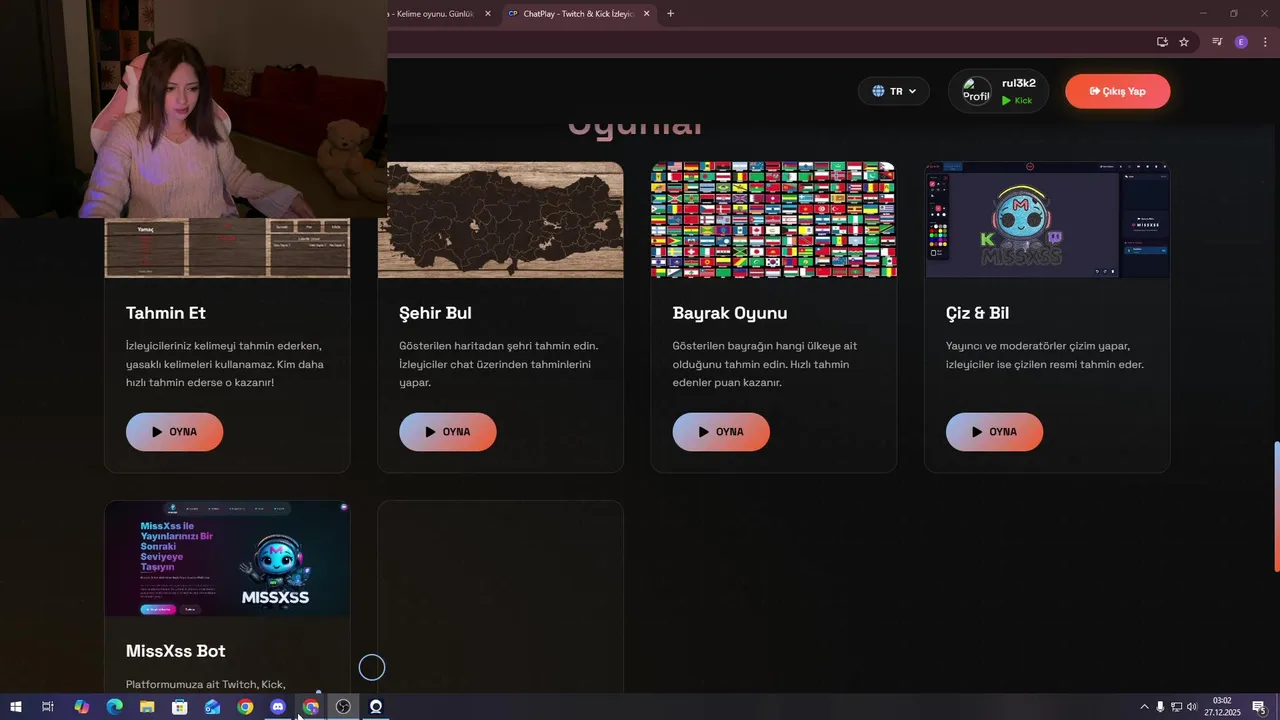Click the 'Çiz & Bil' card title
The image size is (1280, 720).
coord(977,313)
